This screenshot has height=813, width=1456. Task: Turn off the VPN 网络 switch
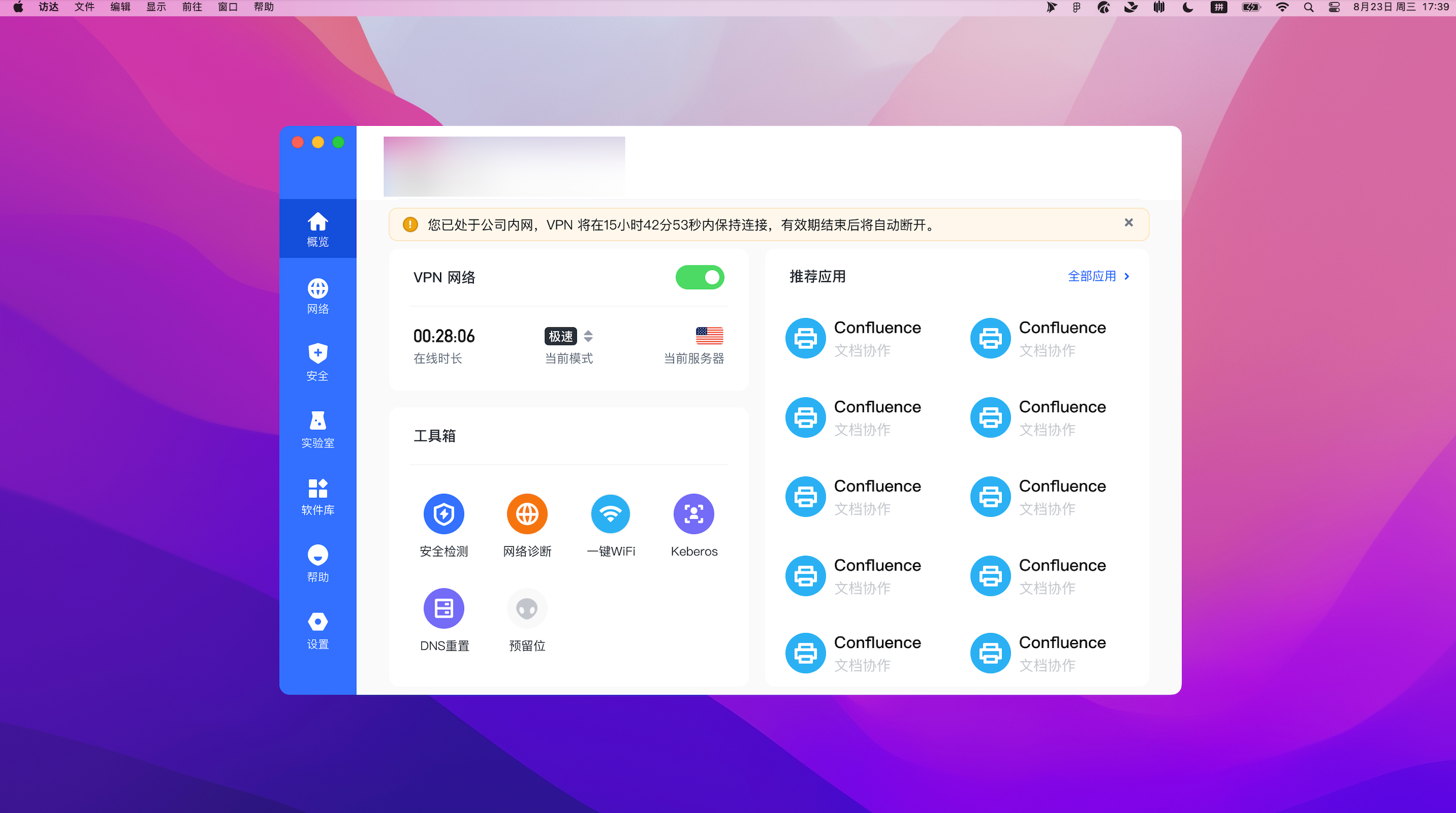pos(700,278)
